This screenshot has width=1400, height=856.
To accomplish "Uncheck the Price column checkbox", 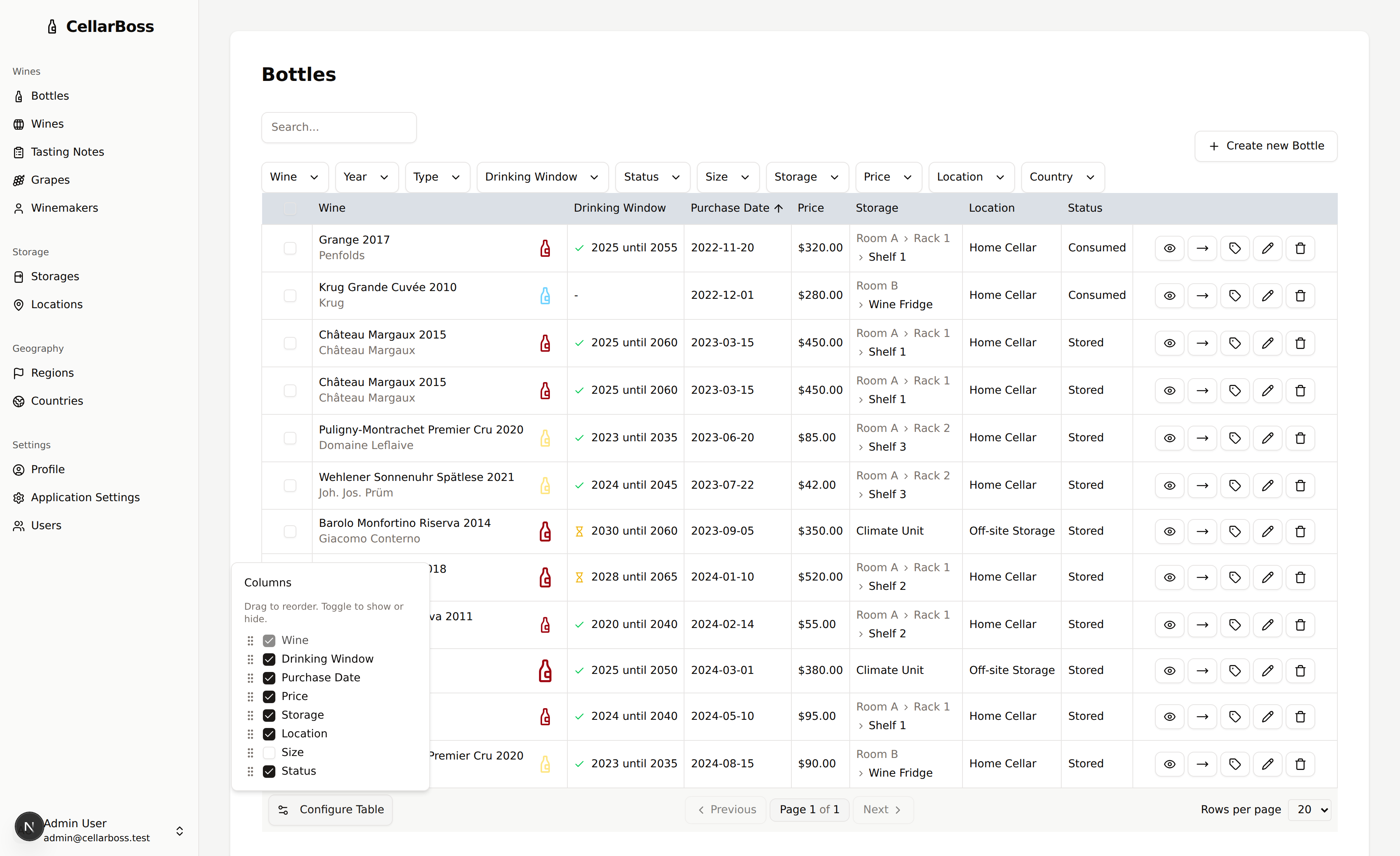I will [x=269, y=696].
